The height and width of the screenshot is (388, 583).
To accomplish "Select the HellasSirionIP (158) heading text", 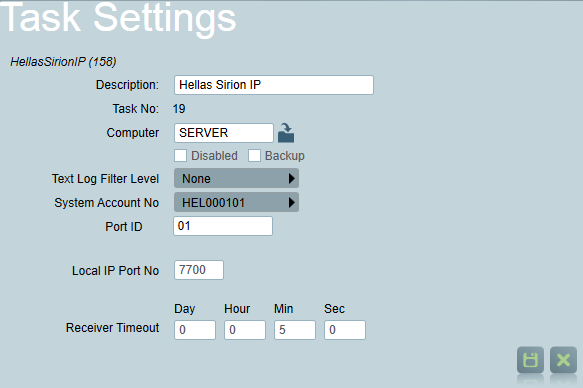I will 63,61.
